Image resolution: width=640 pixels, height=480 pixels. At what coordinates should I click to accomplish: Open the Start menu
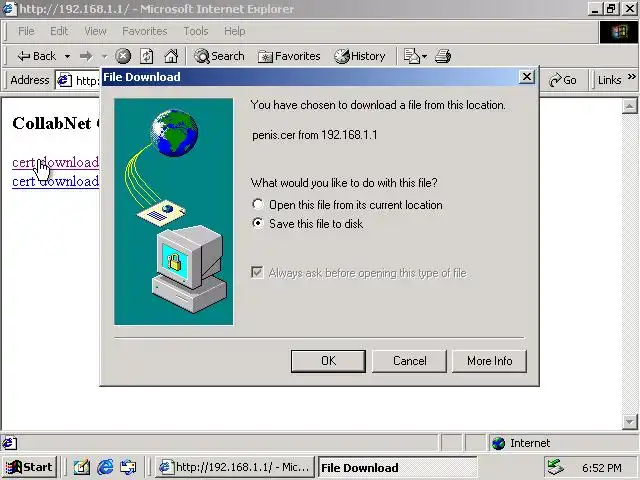coord(29,467)
